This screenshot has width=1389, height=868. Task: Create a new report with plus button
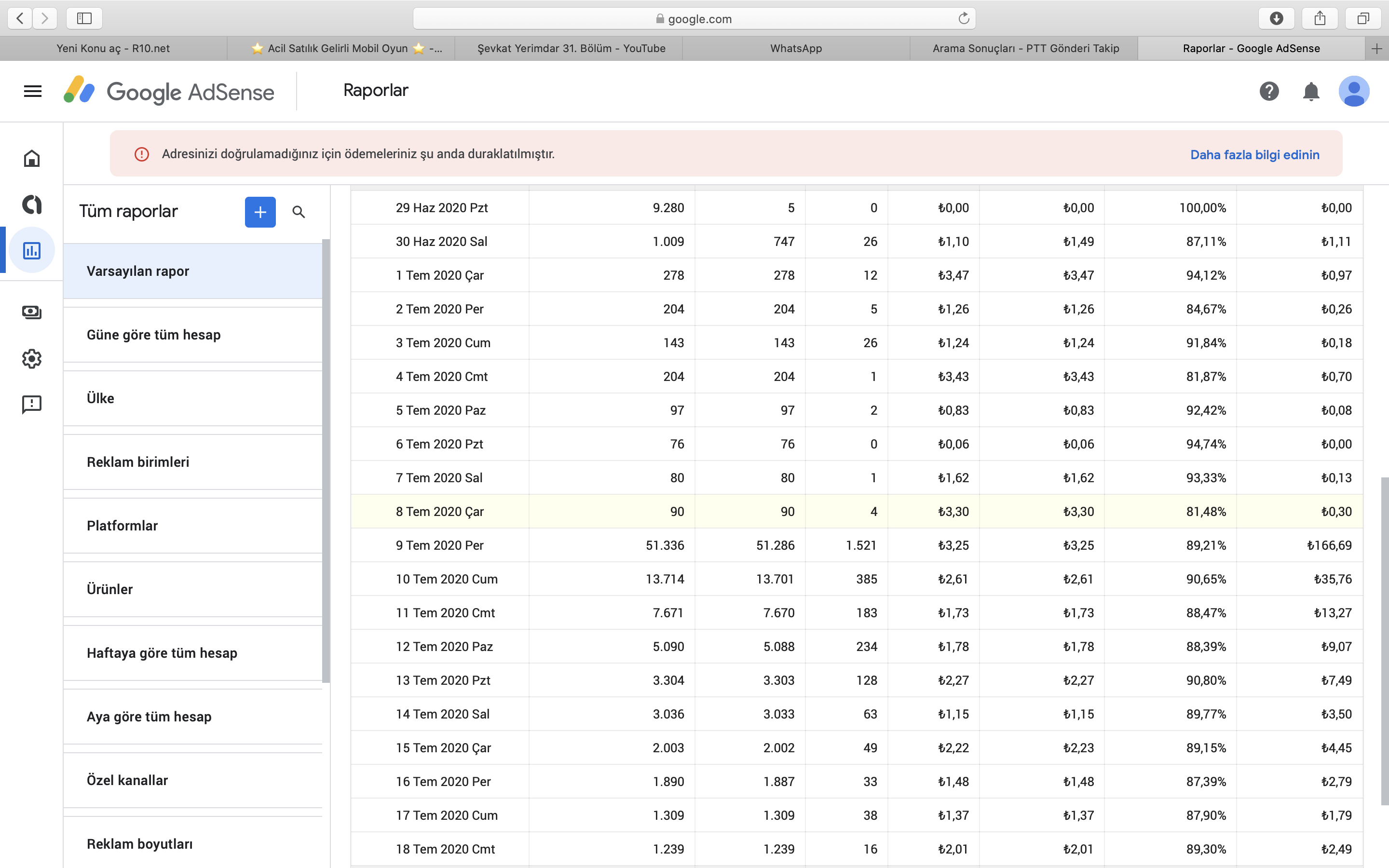[x=260, y=212]
